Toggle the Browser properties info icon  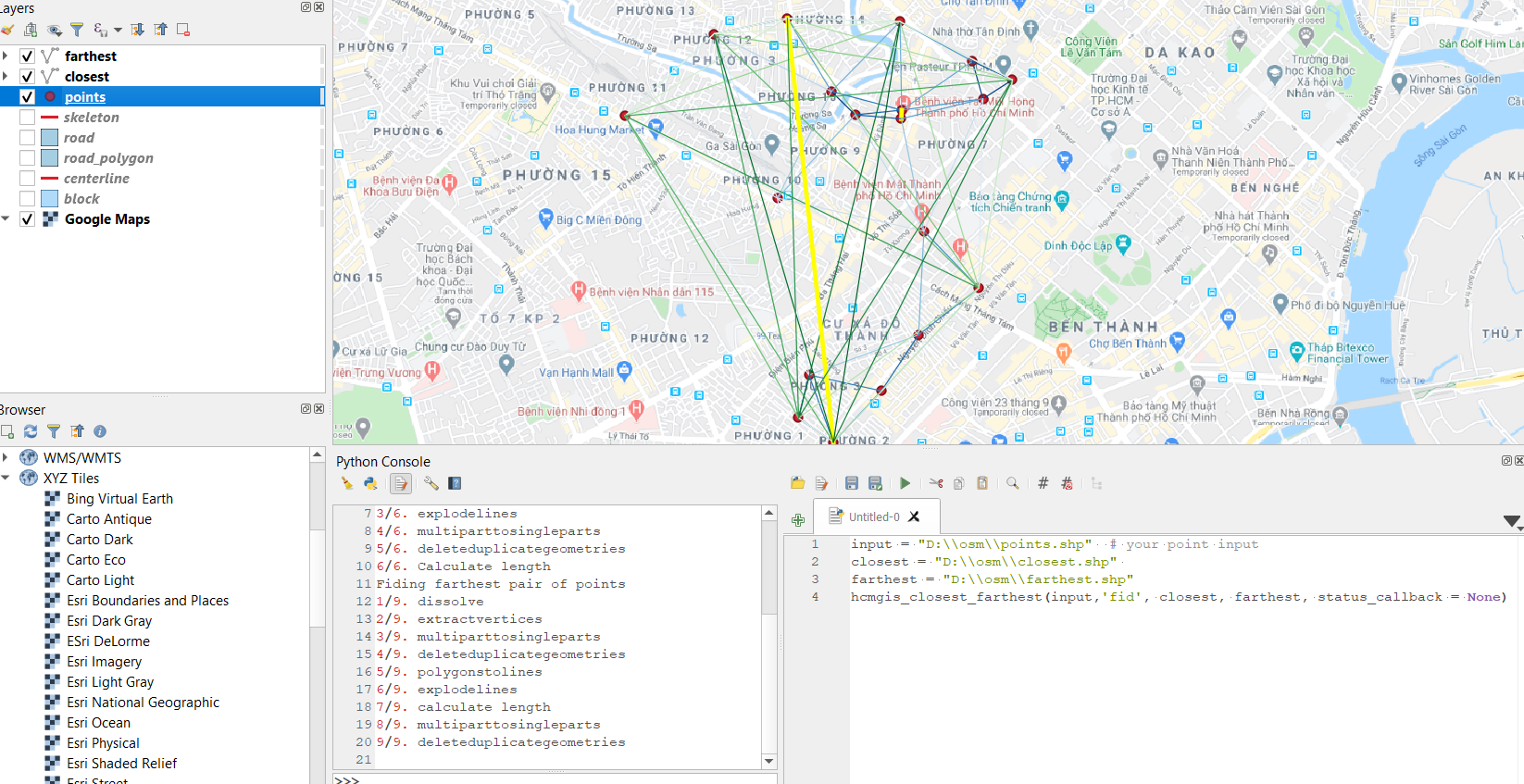tap(100, 431)
